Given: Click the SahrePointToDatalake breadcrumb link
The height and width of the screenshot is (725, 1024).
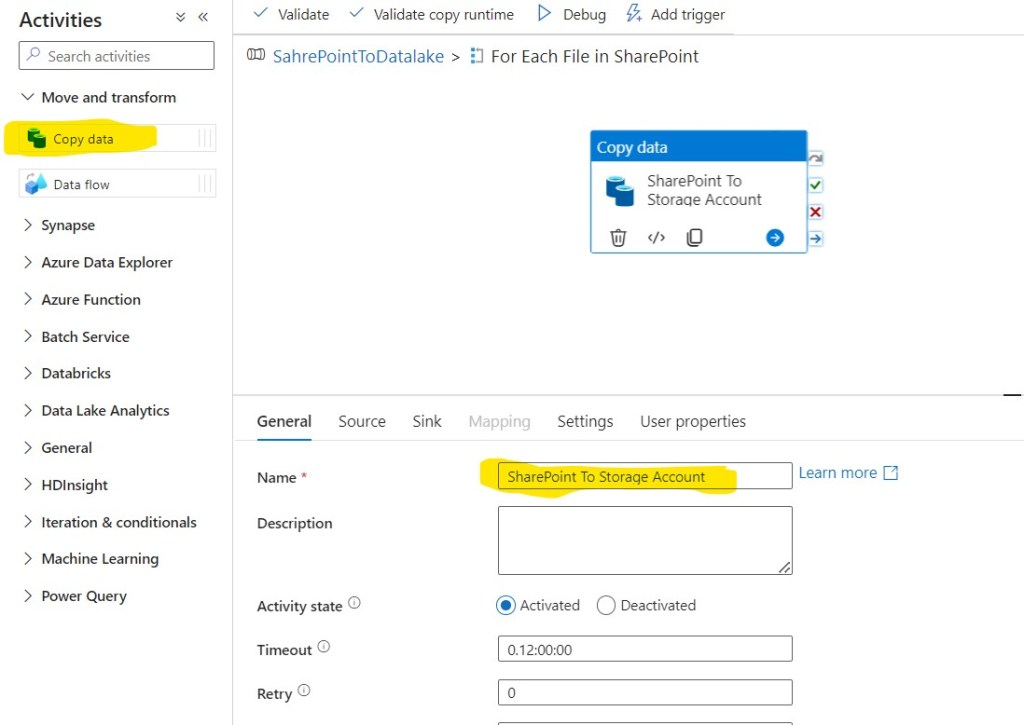Looking at the screenshot, I should point(358,56).
